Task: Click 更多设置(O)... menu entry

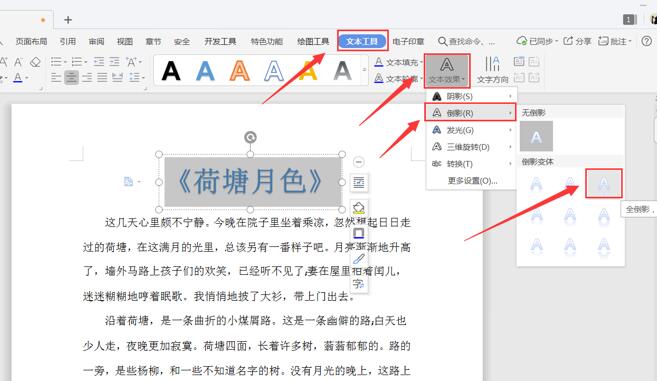Action: [x=471, y=181]
